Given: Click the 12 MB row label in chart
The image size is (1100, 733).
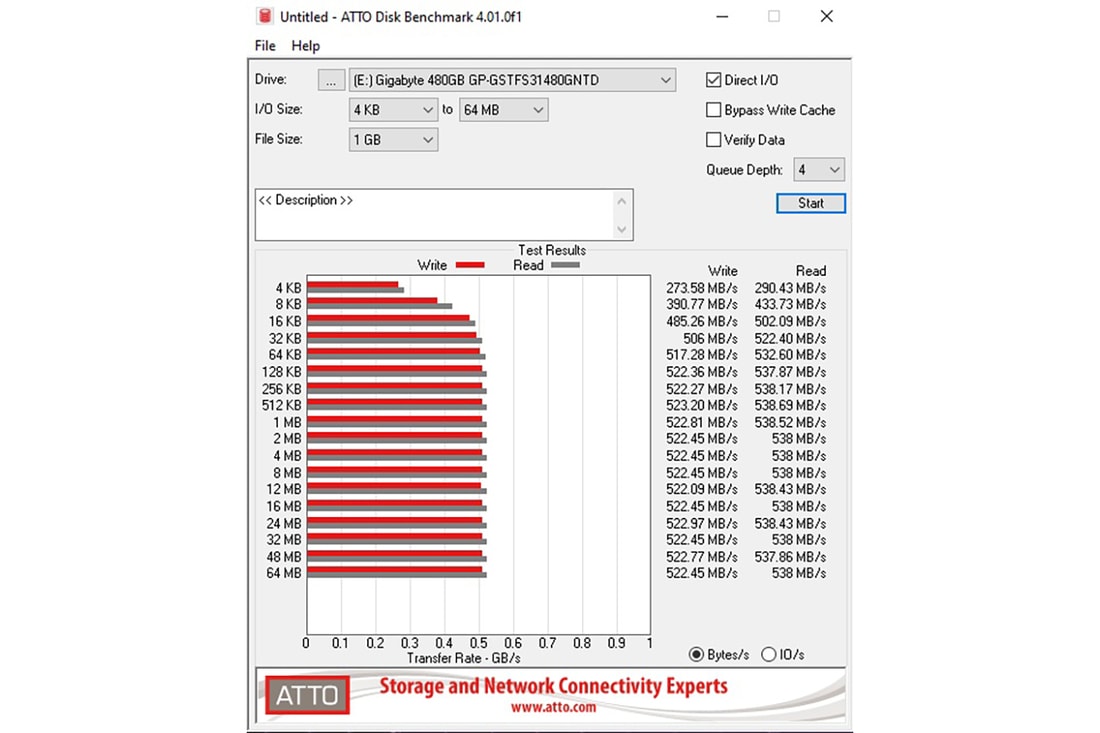Looking at the screenshot, I should 283,489.
